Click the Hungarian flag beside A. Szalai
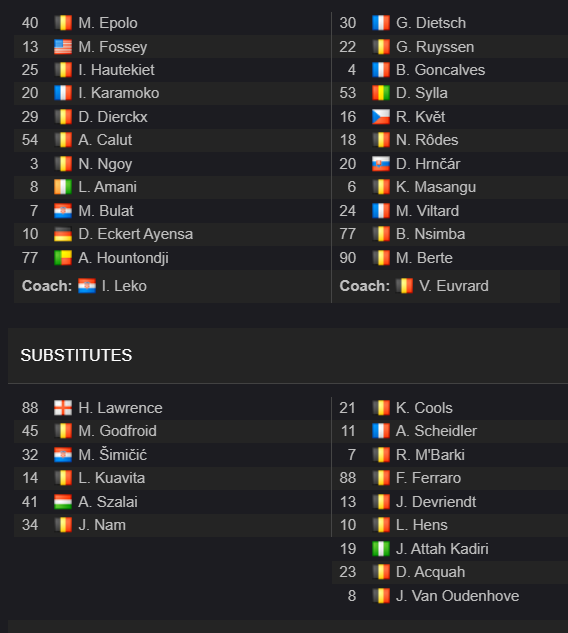 tap(63, 502)
